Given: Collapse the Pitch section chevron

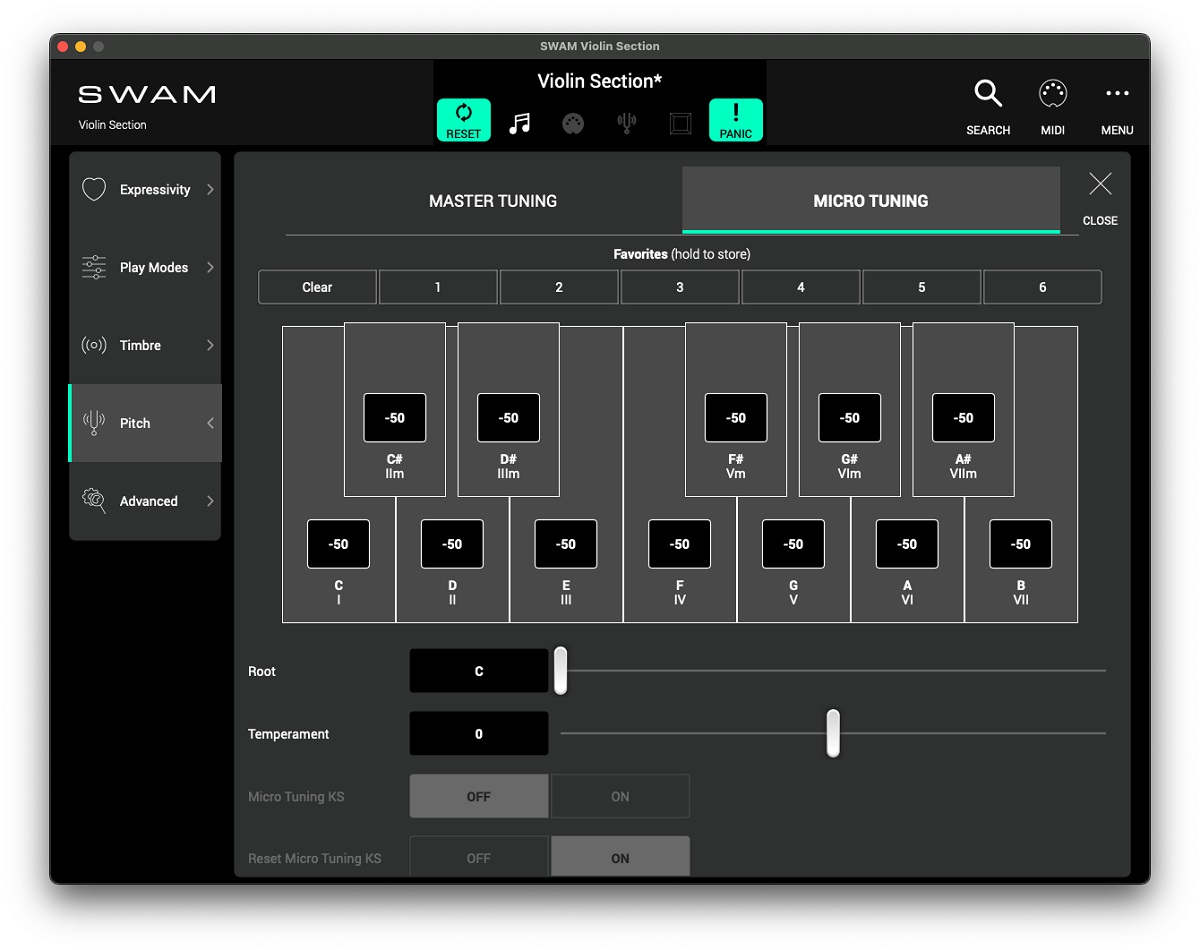Looking at the screenshot, I should point(210,423).
